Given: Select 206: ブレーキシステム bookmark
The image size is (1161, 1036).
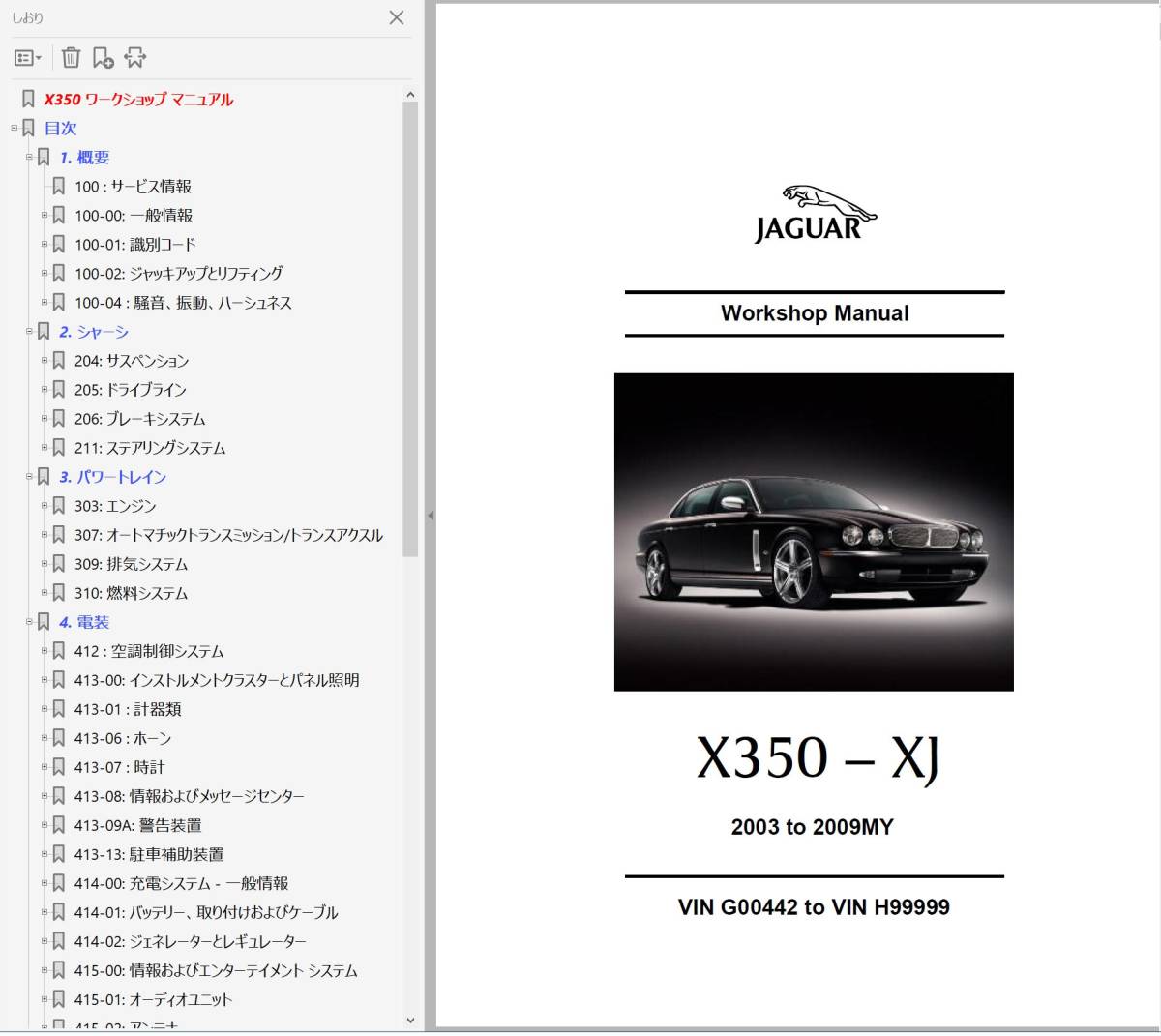Looking at the screenshot, I should [140, 419].
